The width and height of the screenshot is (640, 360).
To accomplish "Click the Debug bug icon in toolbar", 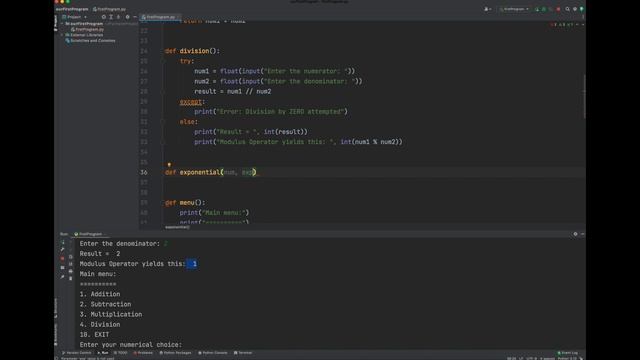I will point(544,9).
